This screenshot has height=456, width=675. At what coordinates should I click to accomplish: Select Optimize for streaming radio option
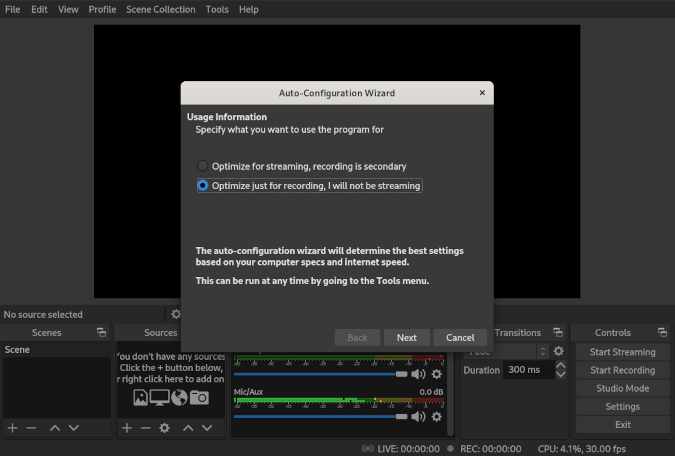coord(203,166)
